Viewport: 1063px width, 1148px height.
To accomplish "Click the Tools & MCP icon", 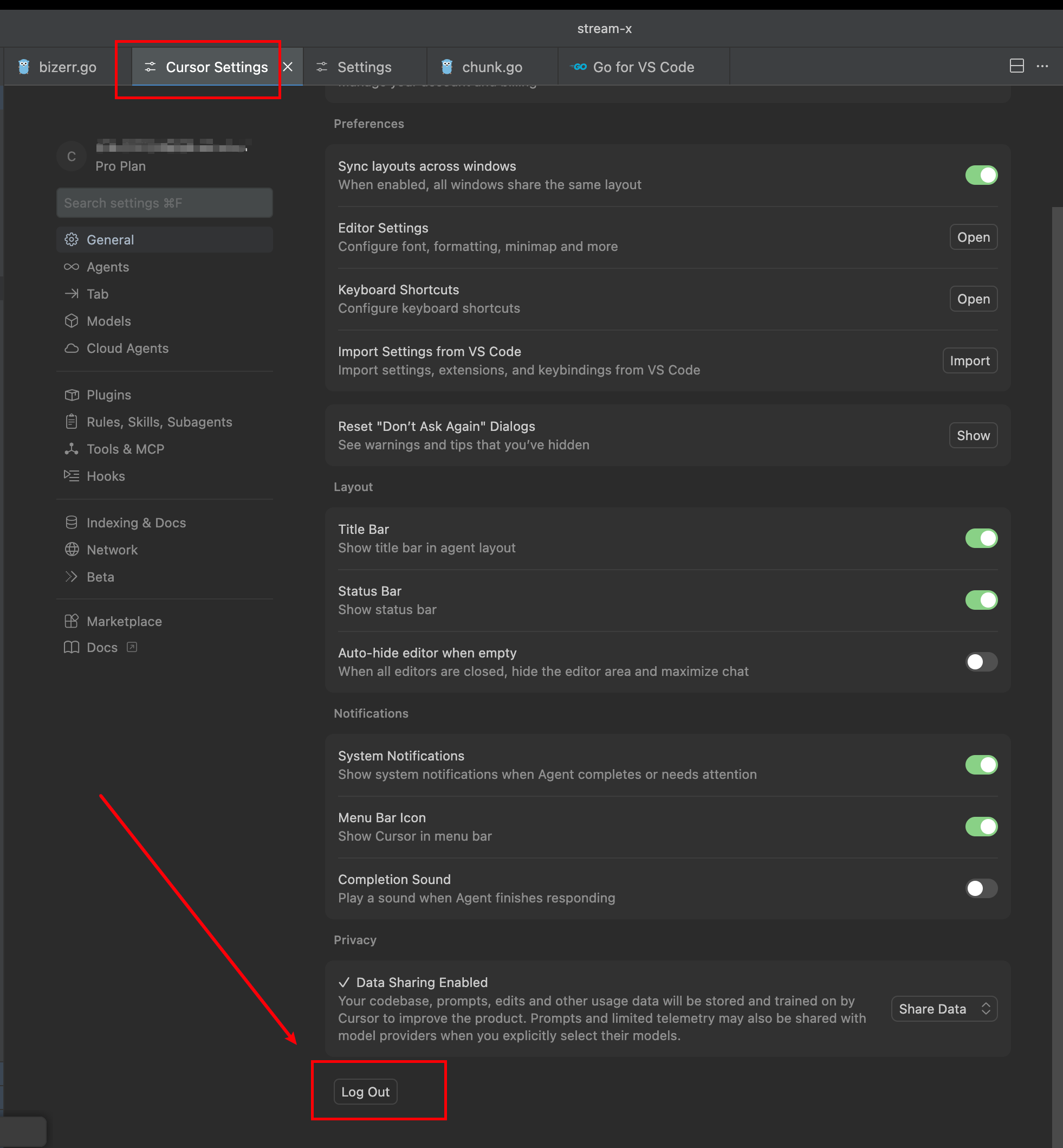I will 72,448.
